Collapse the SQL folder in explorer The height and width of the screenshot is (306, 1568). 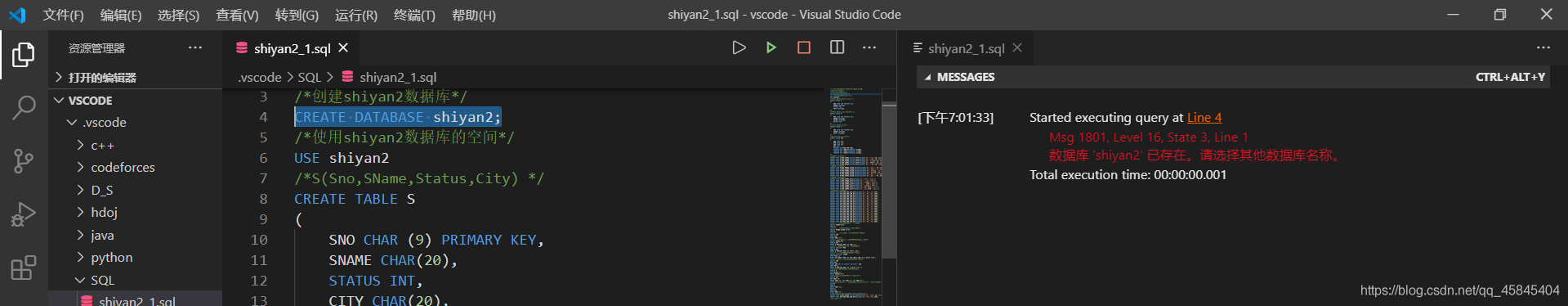[x=102, y=280]
